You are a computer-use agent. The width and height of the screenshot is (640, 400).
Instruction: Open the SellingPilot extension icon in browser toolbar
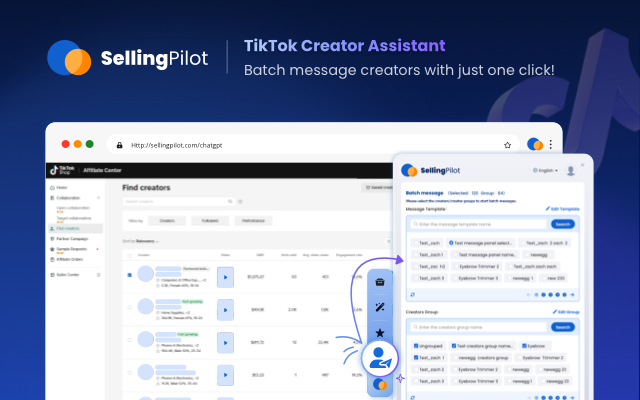(535, 144)
